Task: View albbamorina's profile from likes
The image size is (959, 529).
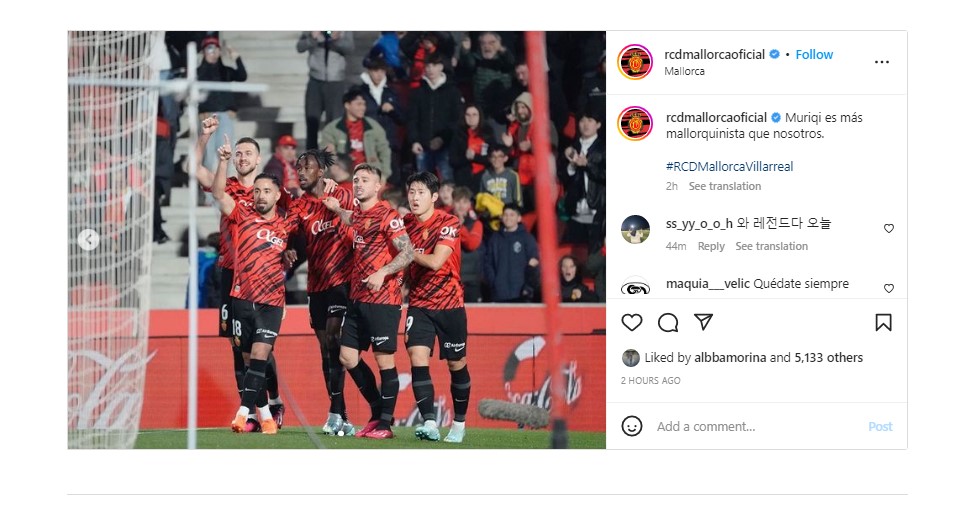Action: pyautogui.click(x=730, y=358)
